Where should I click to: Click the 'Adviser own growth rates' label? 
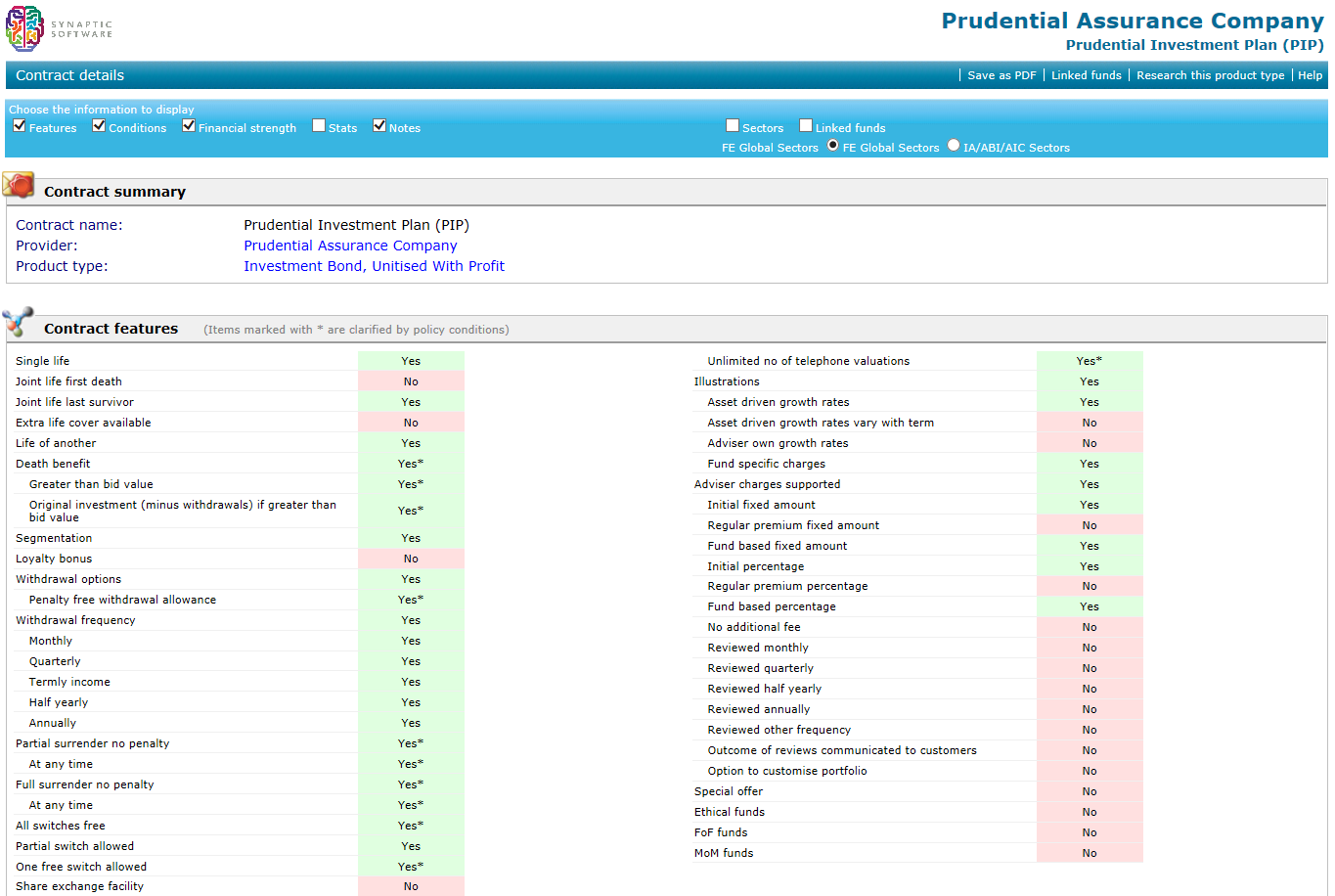[778, 443]
